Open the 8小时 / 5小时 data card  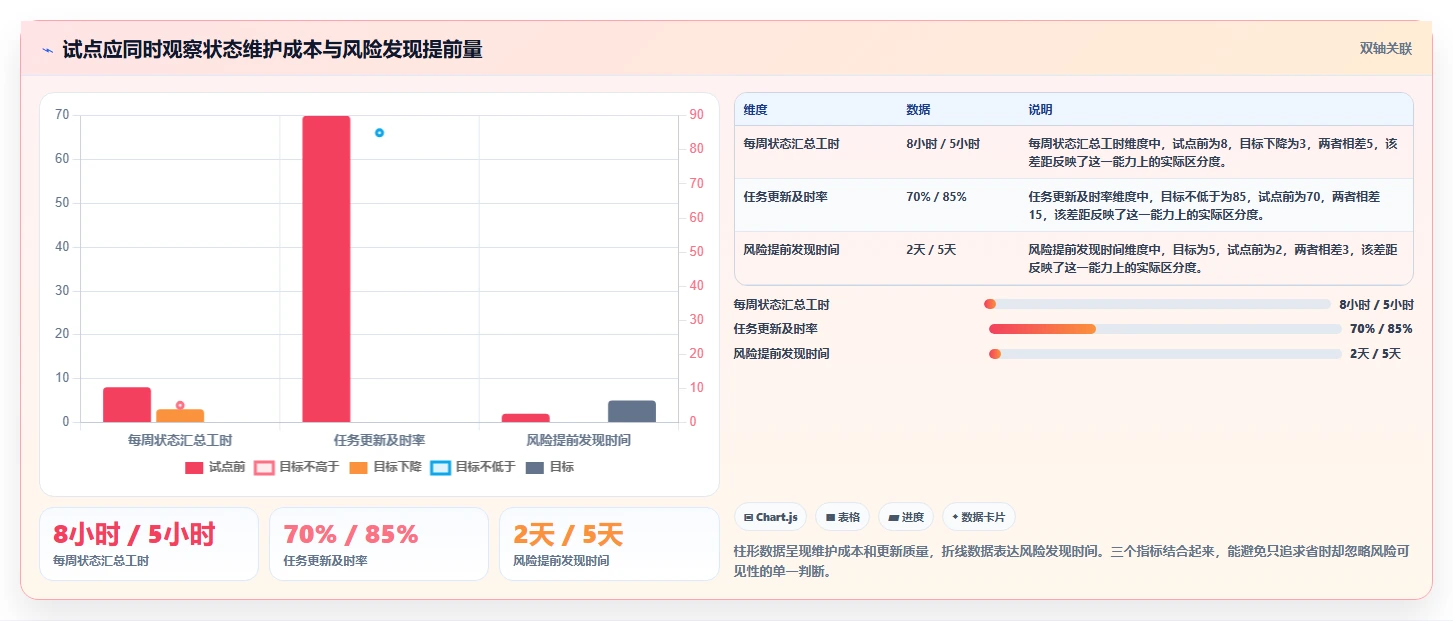click(149, 544)
